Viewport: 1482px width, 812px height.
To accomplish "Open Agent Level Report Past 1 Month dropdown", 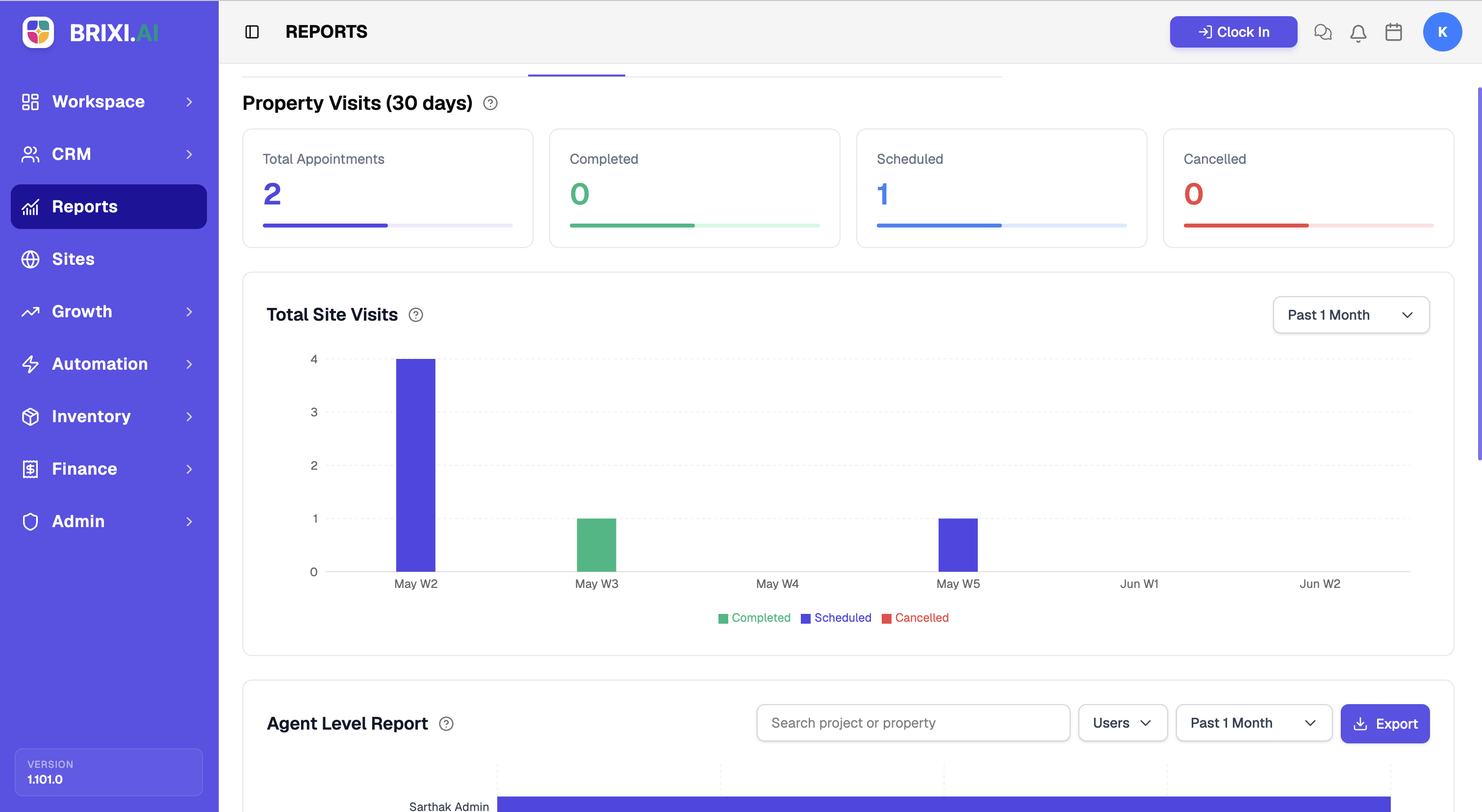I will click(x=1253, y=723).
